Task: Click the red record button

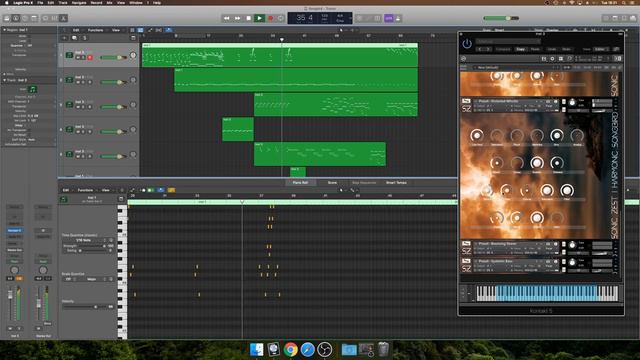Action: (270, 18)
